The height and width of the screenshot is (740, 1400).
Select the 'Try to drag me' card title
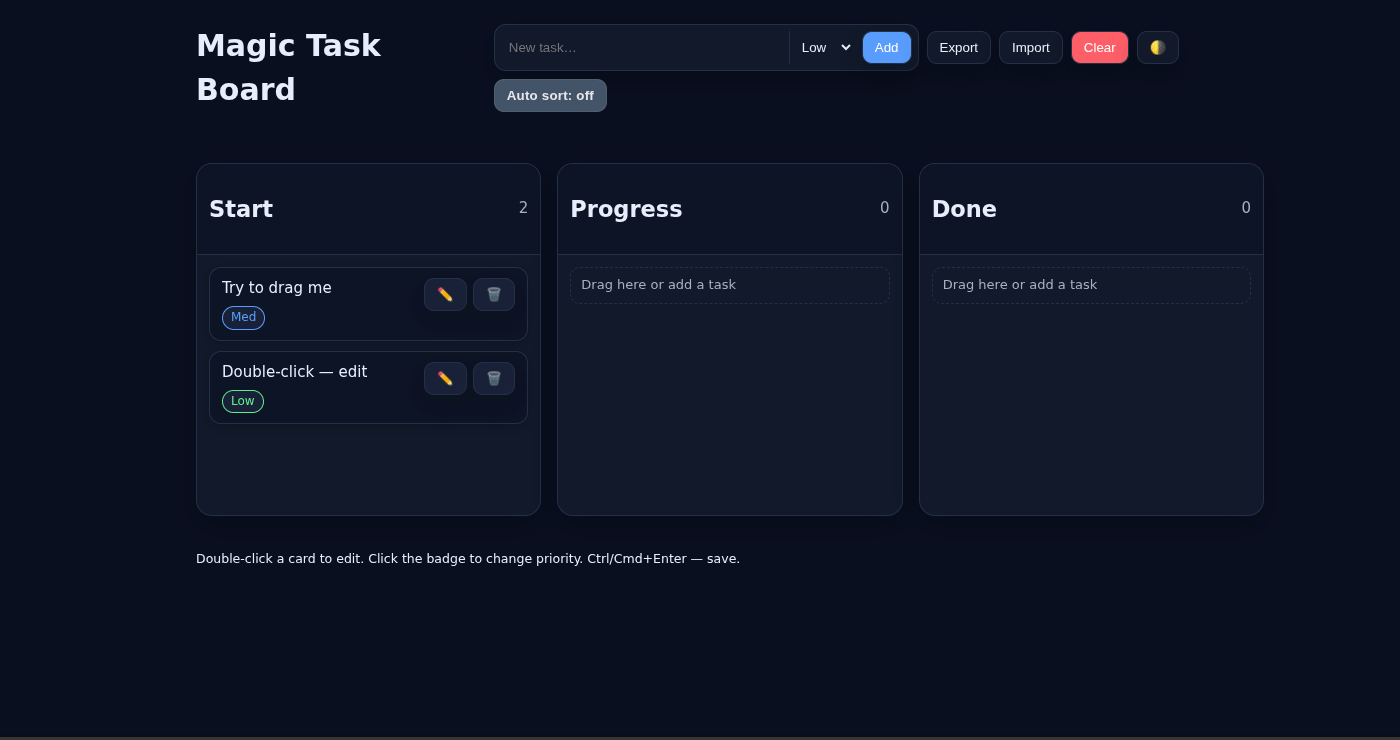(x=277, y=288)
